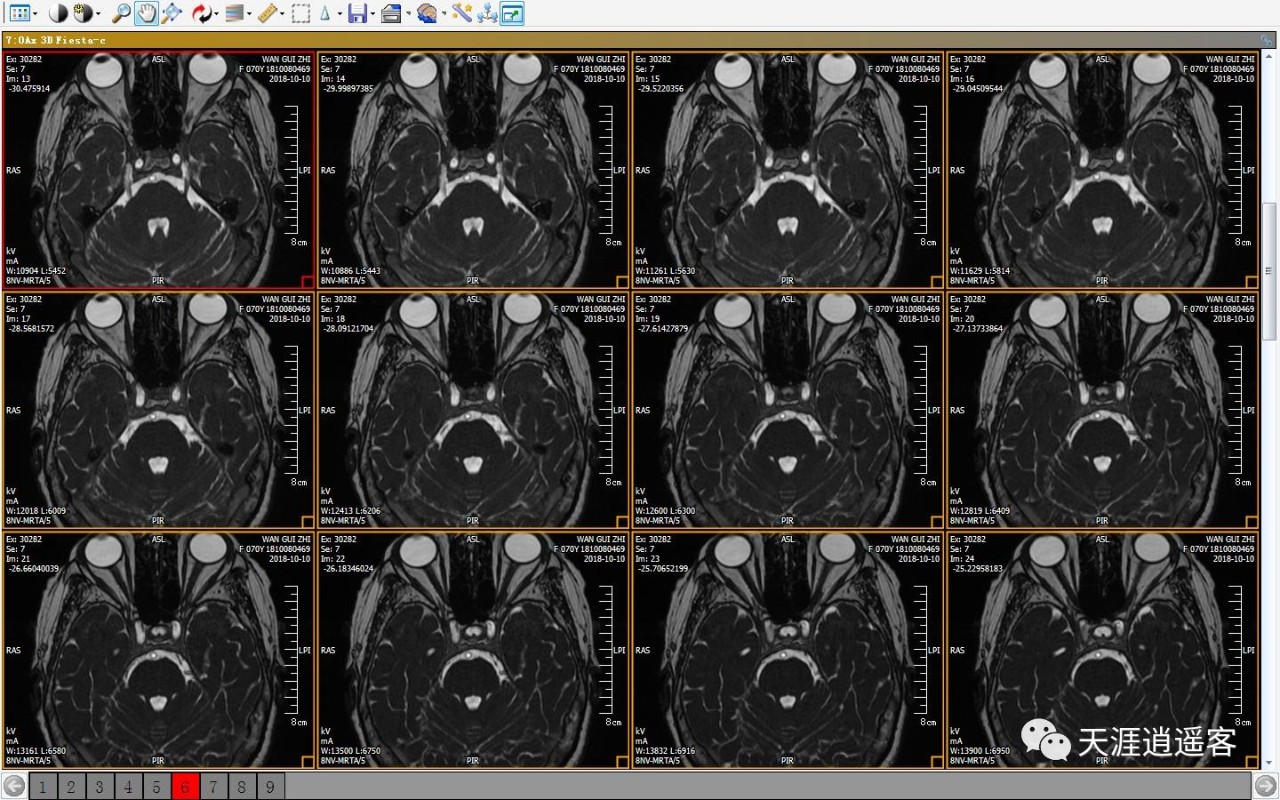Image resolution: width=1280 pixels, height=800 pixels.
Task: Select MRI image Im: 16 thumbnail
Action: click(1103, 170)
